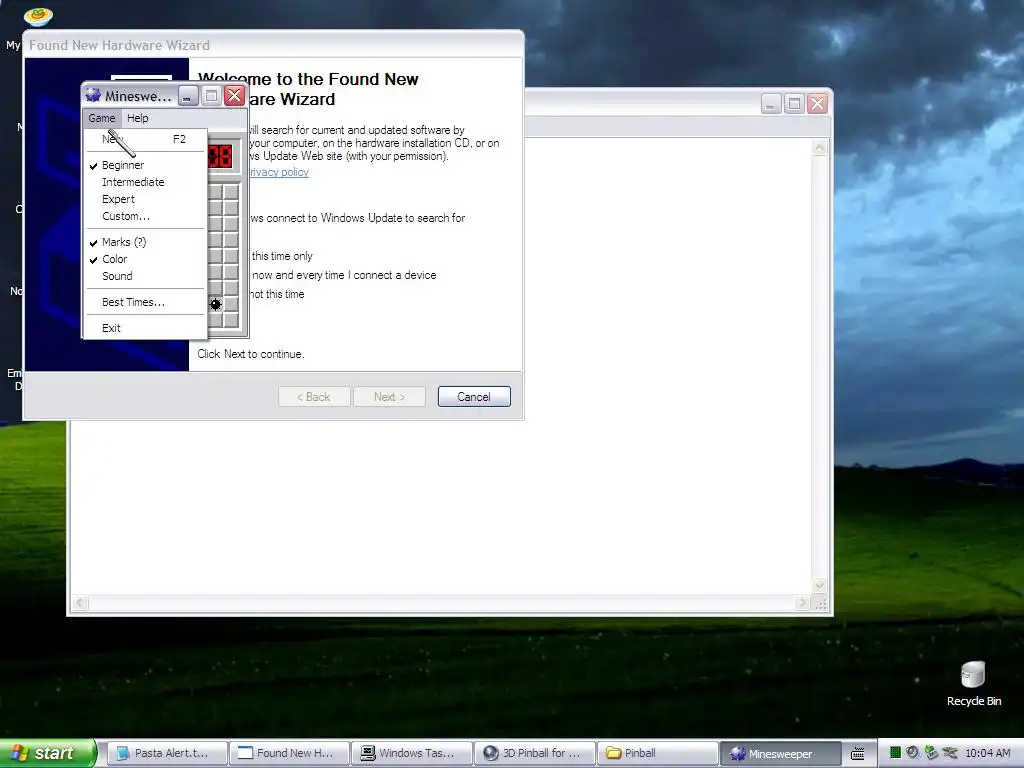Switch to Found New Hardware taskbar button

click(x=289, y=753)
